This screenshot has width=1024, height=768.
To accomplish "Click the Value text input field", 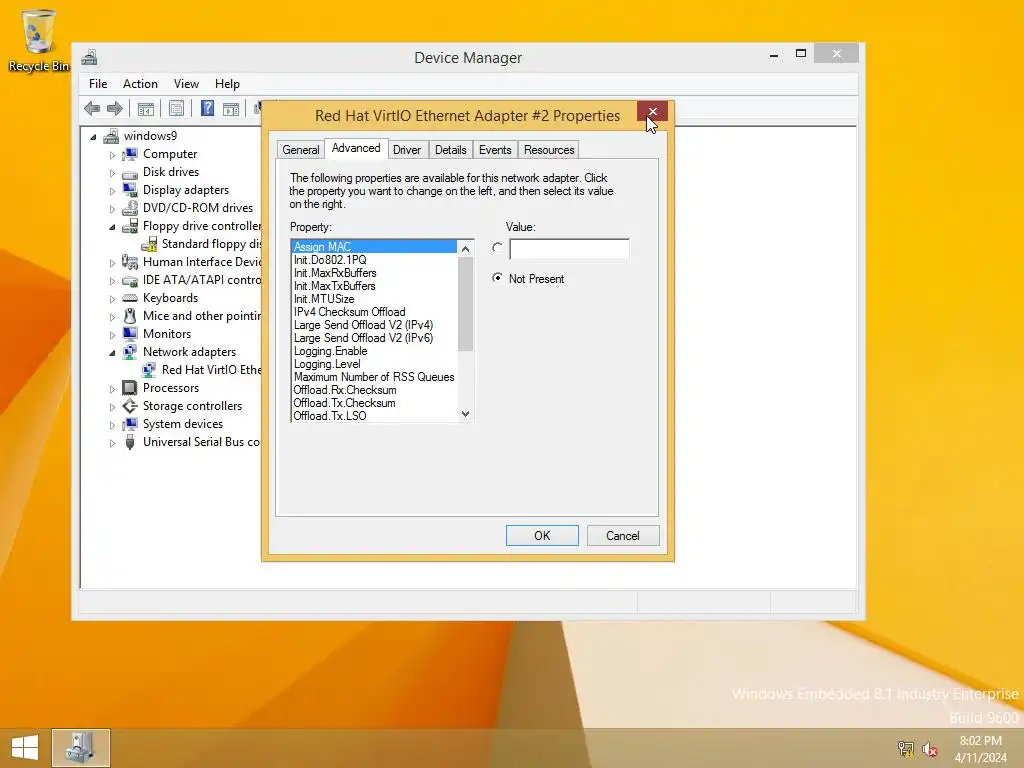I will [x=569, y=249].
